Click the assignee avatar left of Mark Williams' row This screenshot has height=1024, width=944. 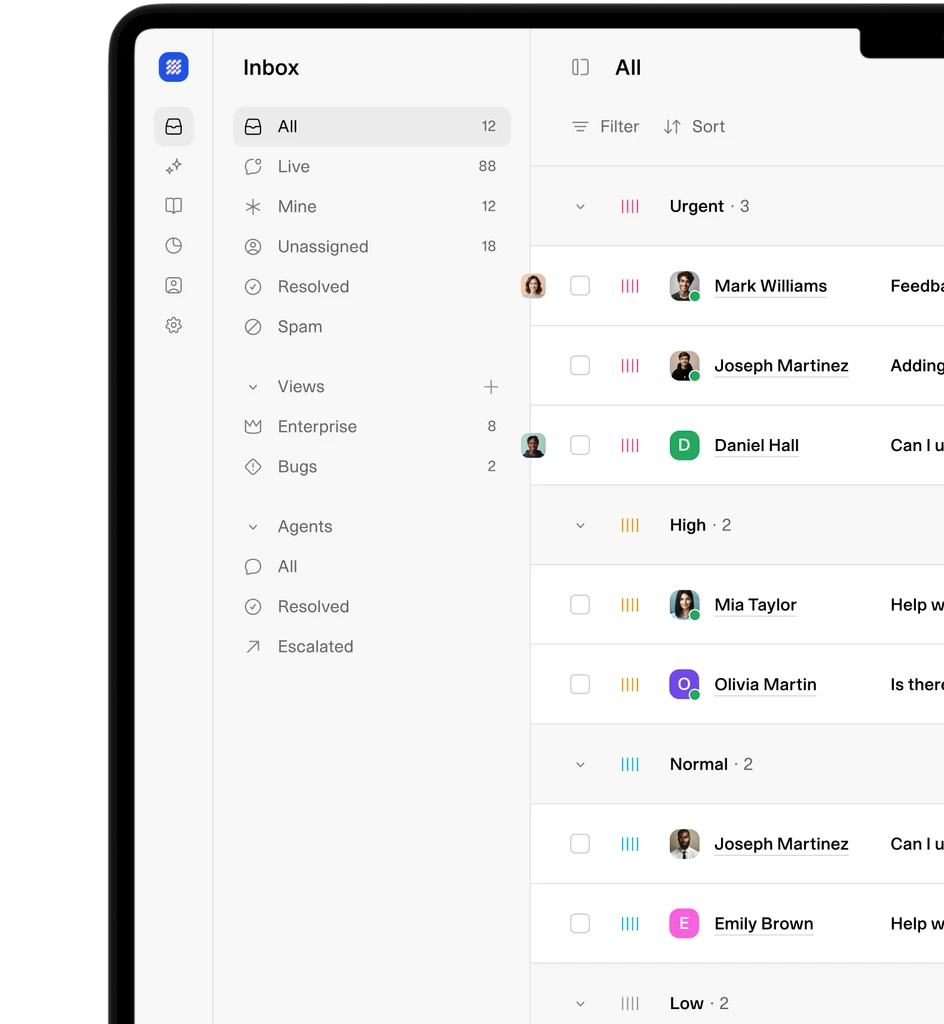(533, 286)
